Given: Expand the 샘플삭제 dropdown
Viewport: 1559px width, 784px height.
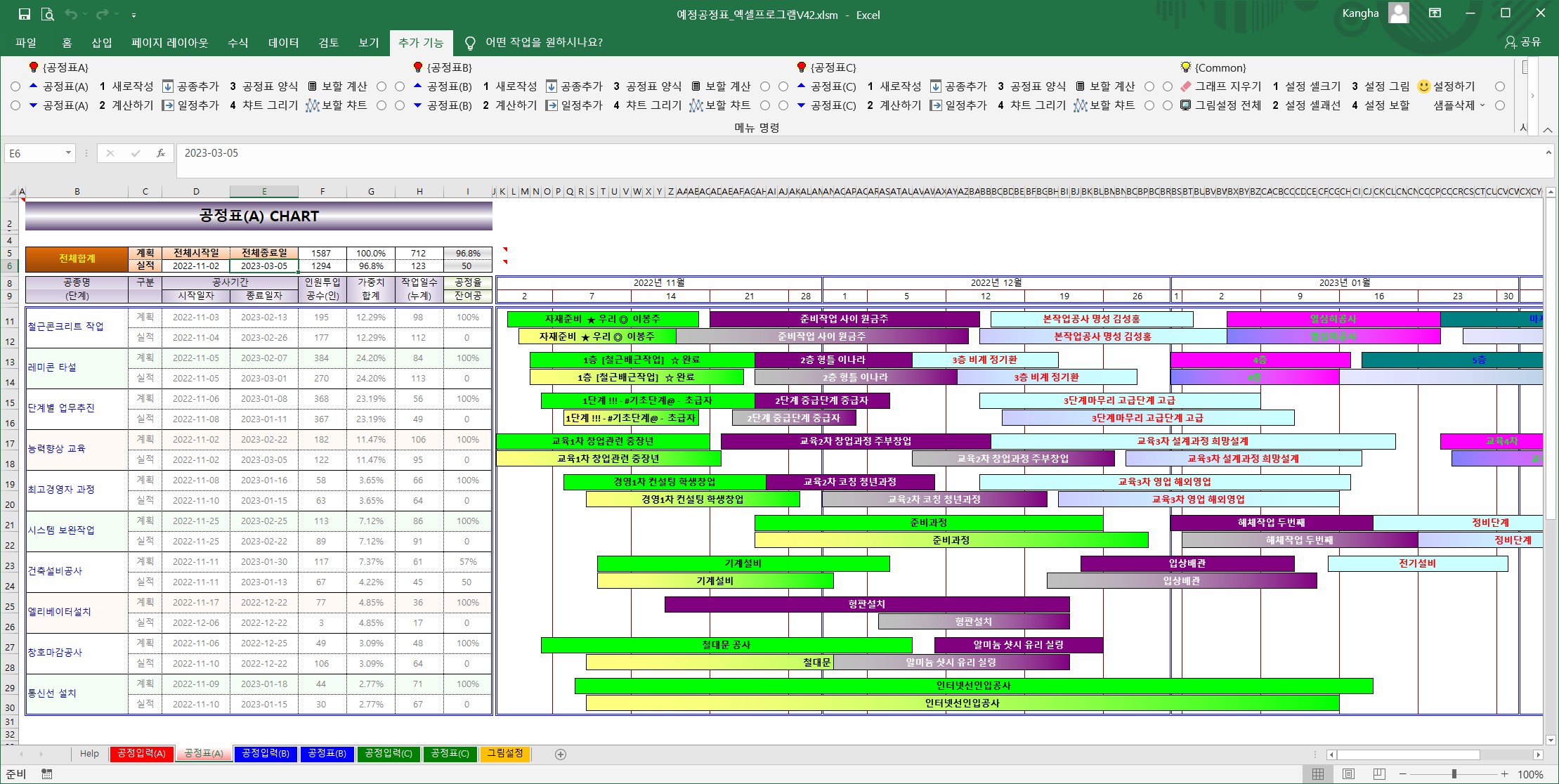Looking at the screenshot, I should (x=1482, y=105).
